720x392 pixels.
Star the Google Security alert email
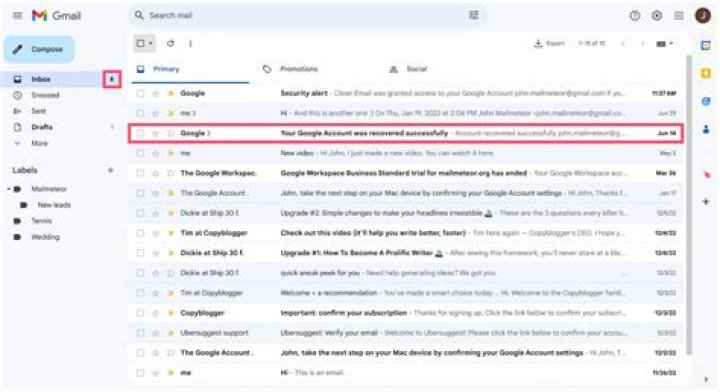[x=155, y=93]
